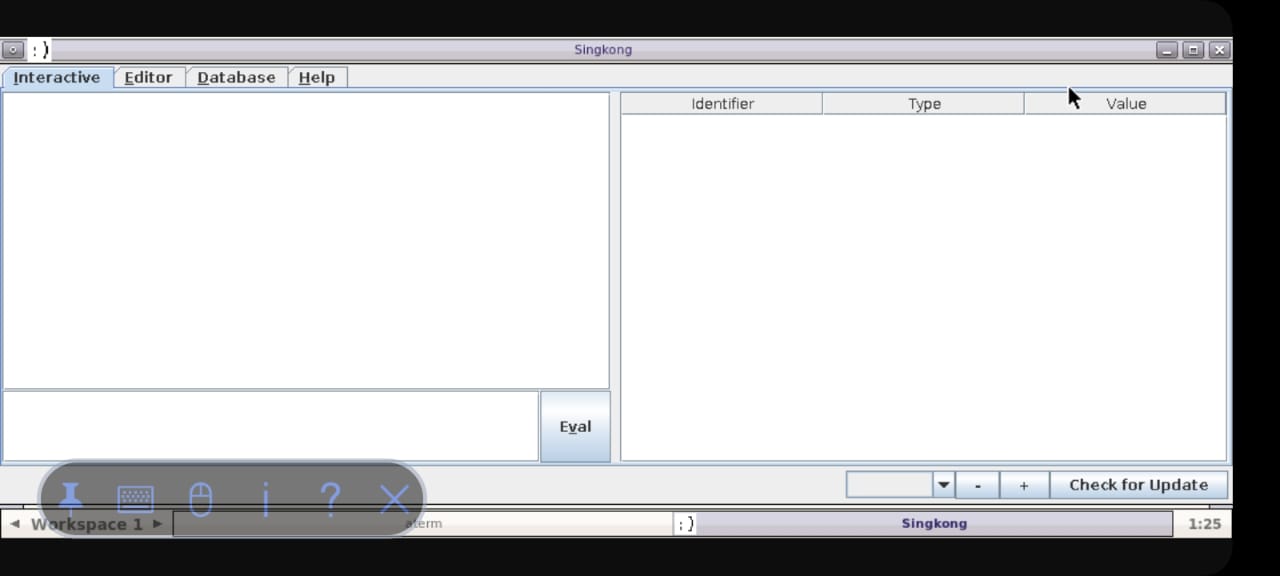1280x576 pixels.
Task: Select aterm in the taskbar
Action: click(424, 523)
